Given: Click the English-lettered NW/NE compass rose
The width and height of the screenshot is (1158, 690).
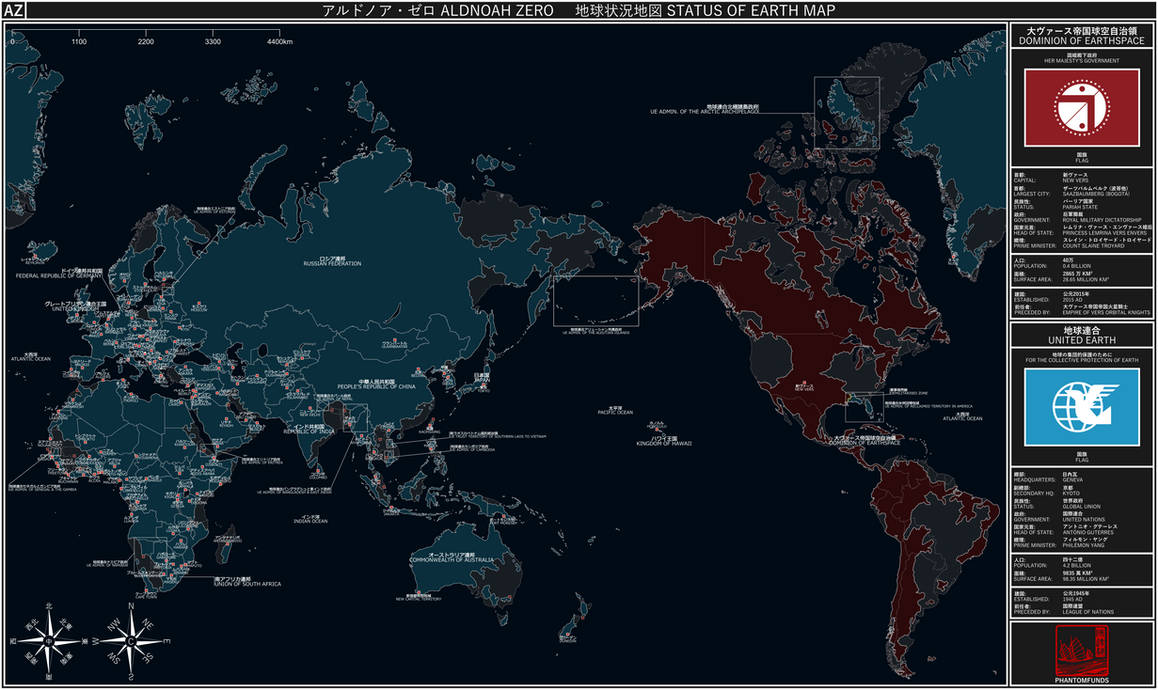Looking at the screenshot, I should coord(131,641).
